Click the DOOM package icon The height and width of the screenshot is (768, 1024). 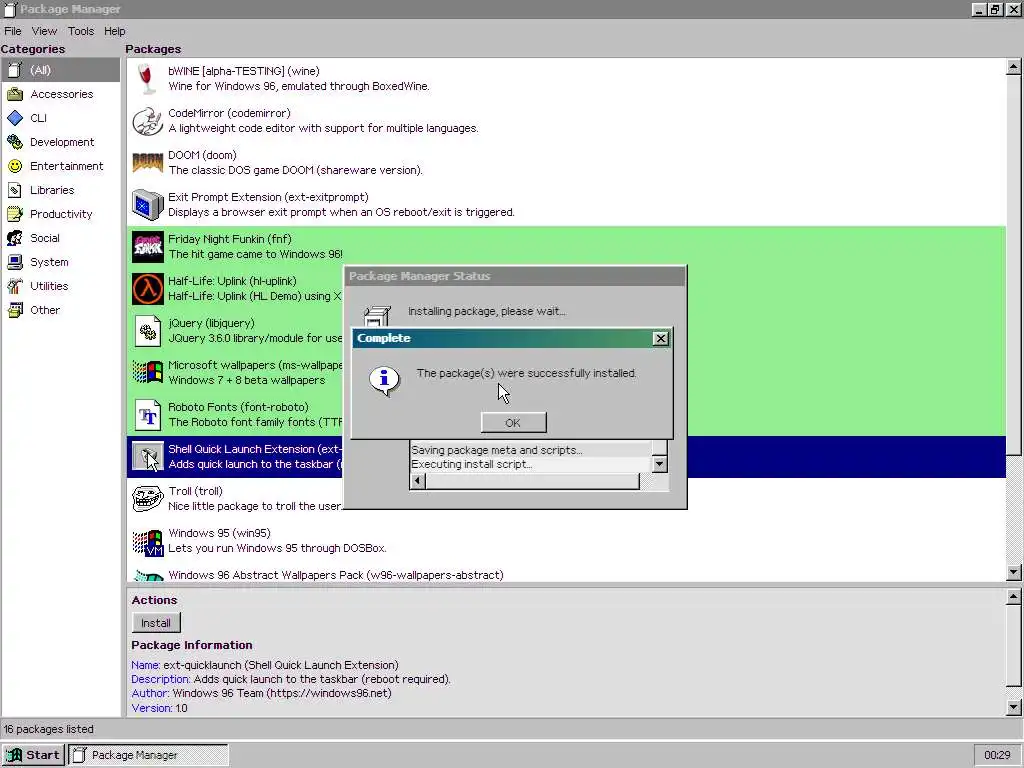click(148, 163)
